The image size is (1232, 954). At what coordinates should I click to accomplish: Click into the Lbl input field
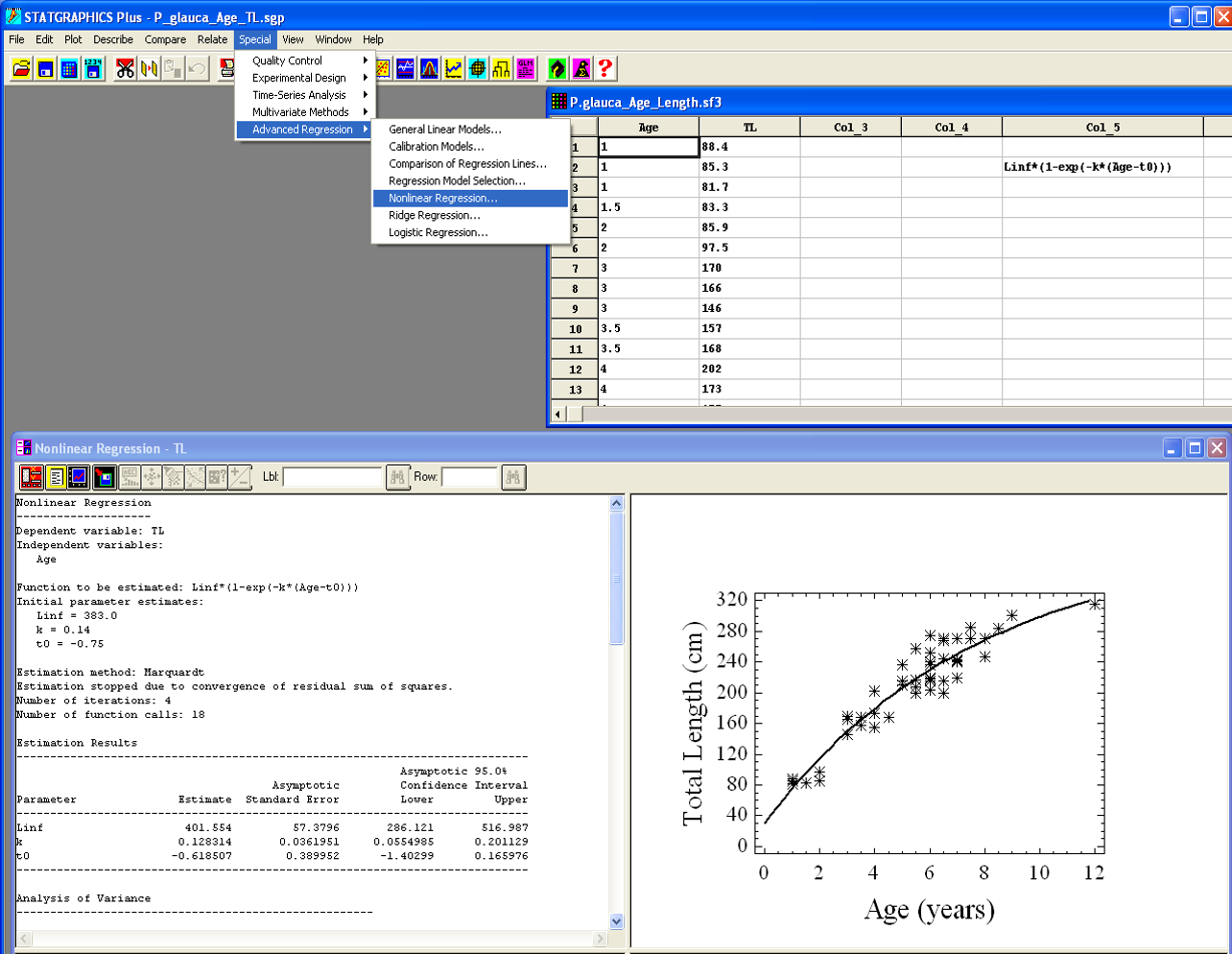coord(332,477)
